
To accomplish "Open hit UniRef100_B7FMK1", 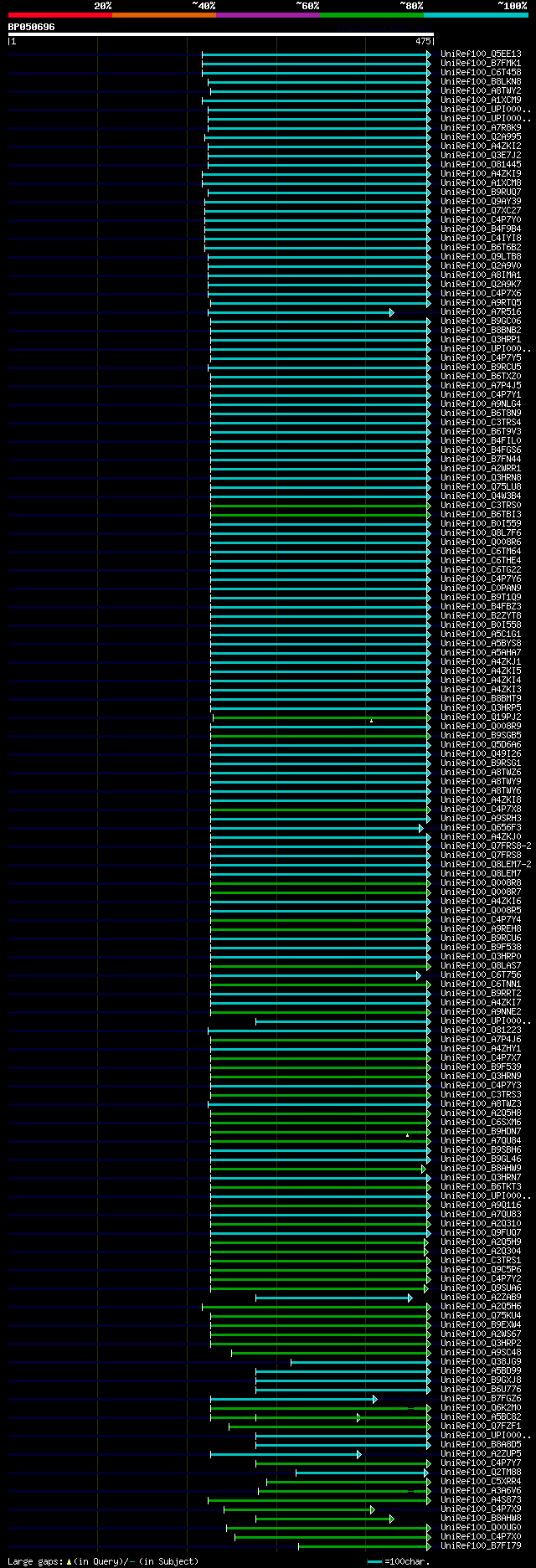I will coord(481,64).
